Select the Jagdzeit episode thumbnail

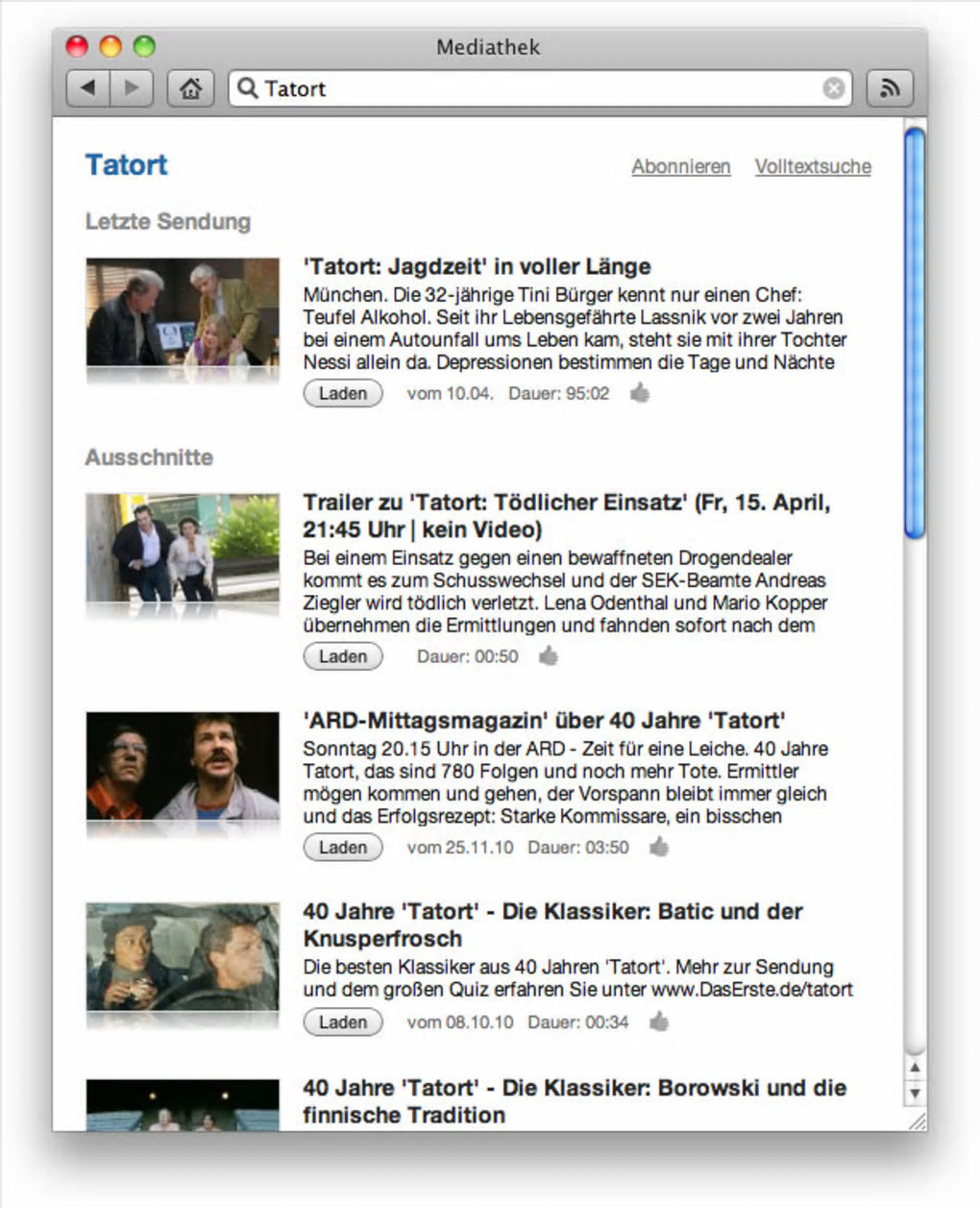coord(183,311)
